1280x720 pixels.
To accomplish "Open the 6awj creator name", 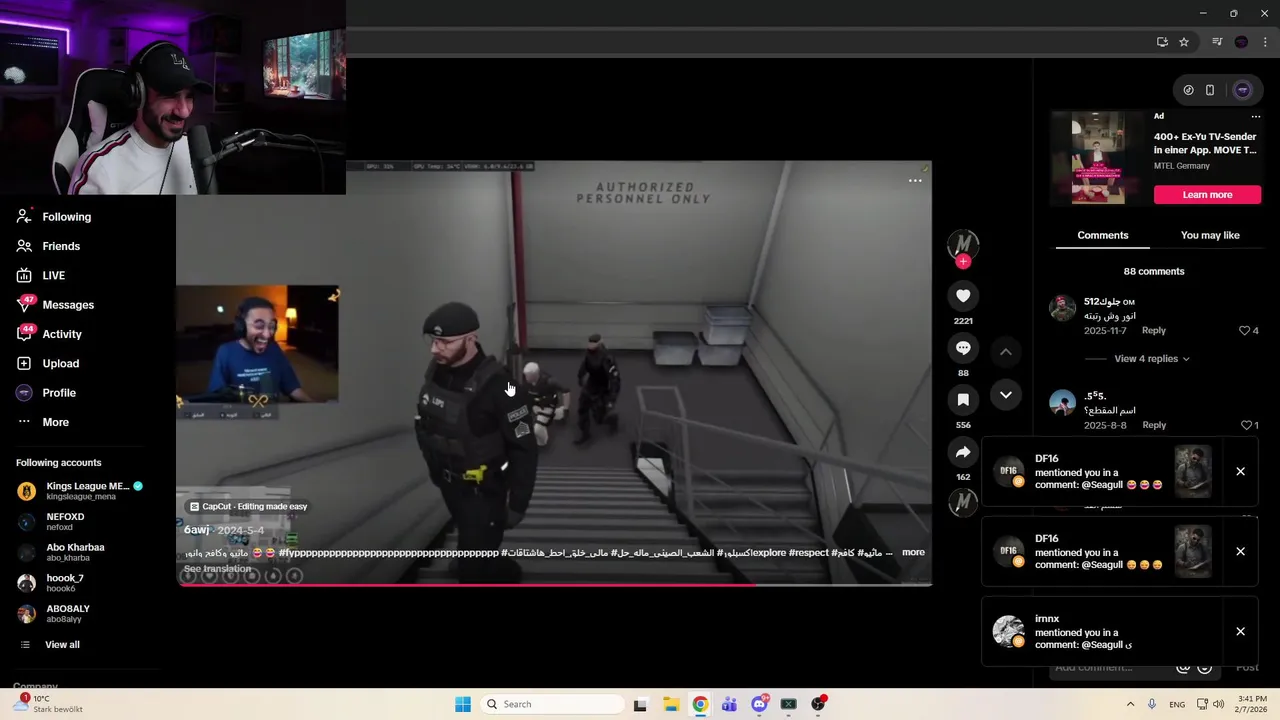I will 196,530.
